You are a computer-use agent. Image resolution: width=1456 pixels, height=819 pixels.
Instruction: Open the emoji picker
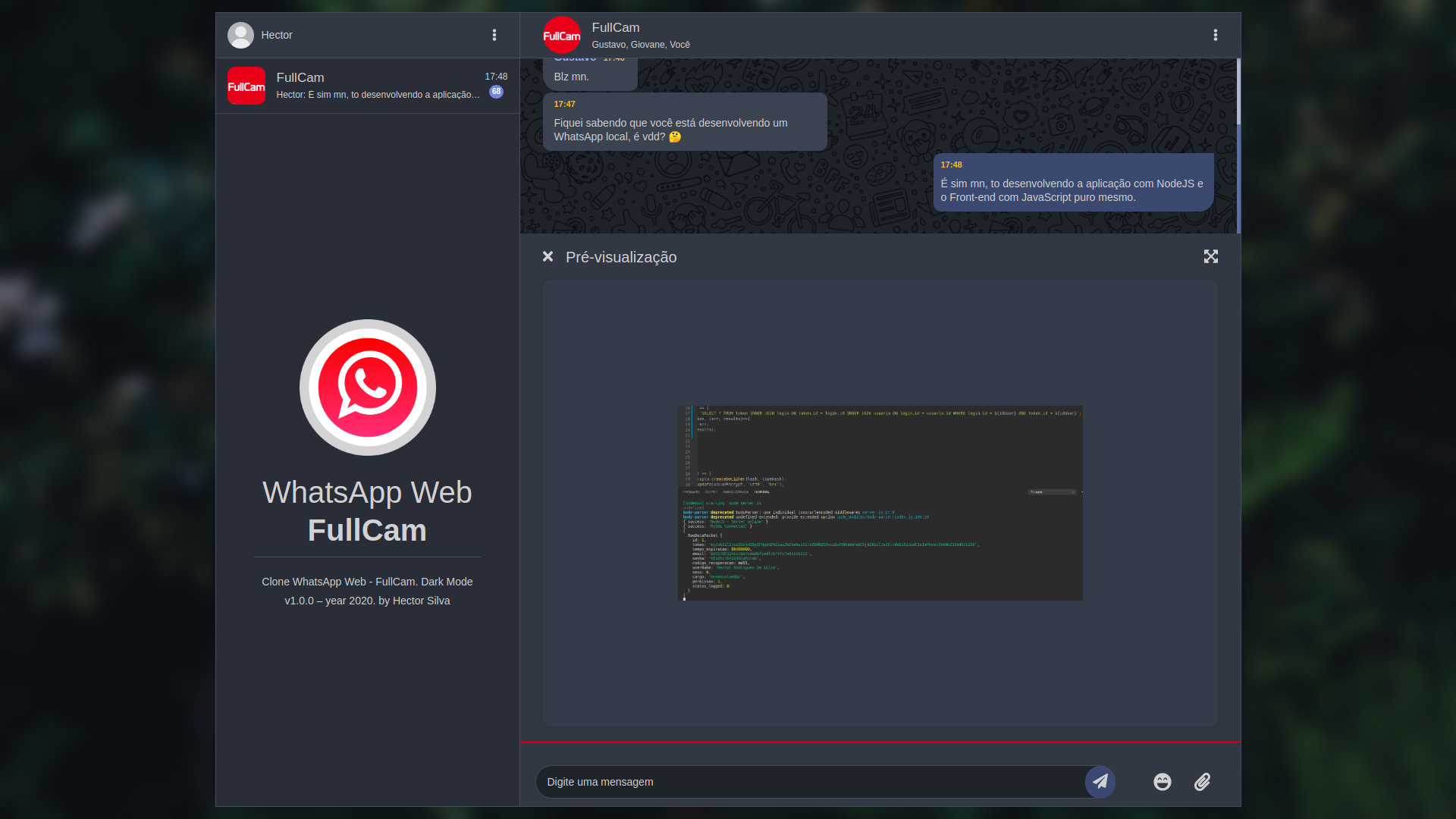click(x=1163, y=782)
